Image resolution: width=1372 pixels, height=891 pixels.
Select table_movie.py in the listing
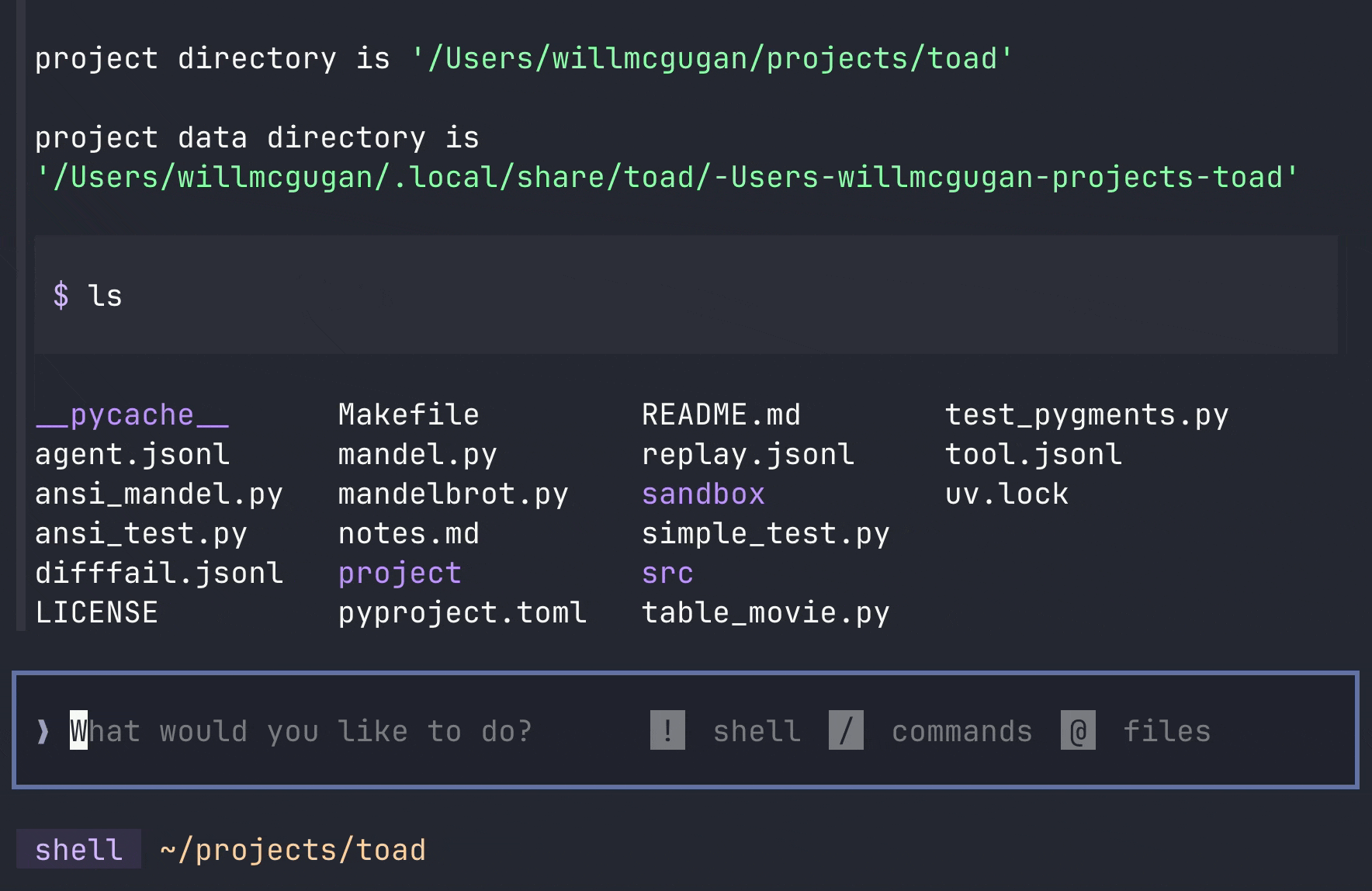coord(765,612)
